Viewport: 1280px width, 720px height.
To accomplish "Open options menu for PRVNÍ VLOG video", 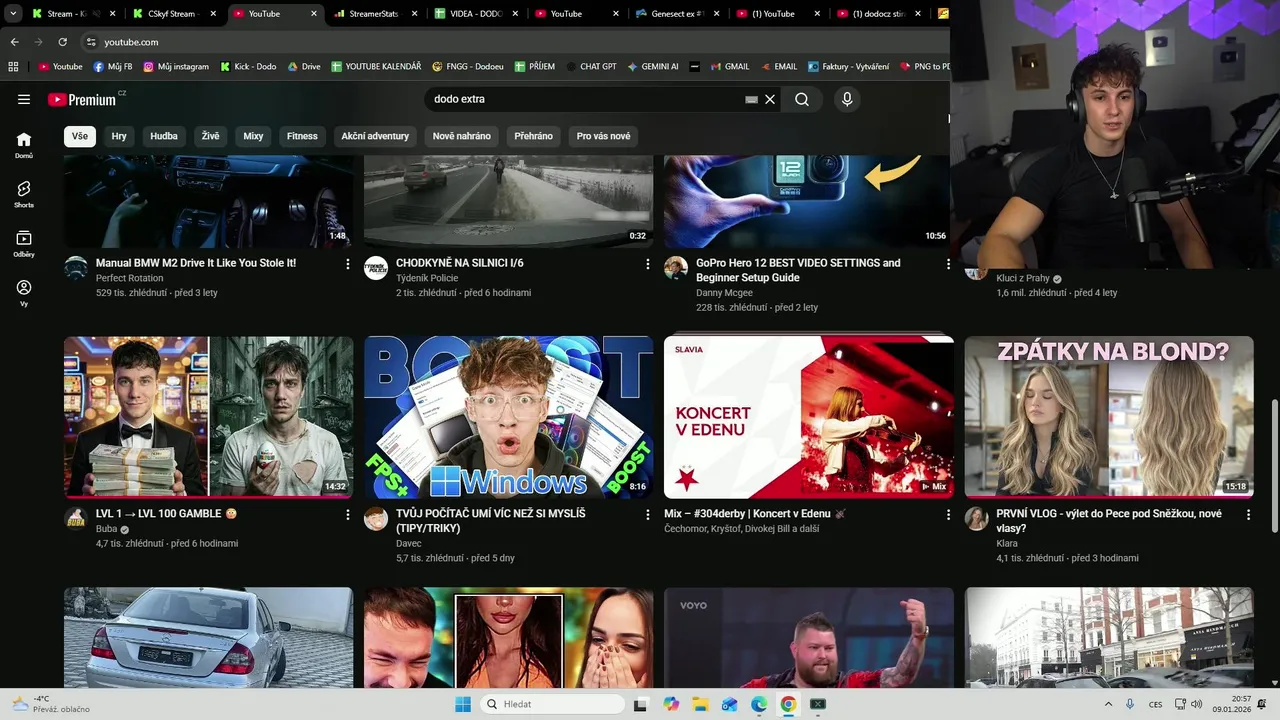I will (x=1248, y=515).
